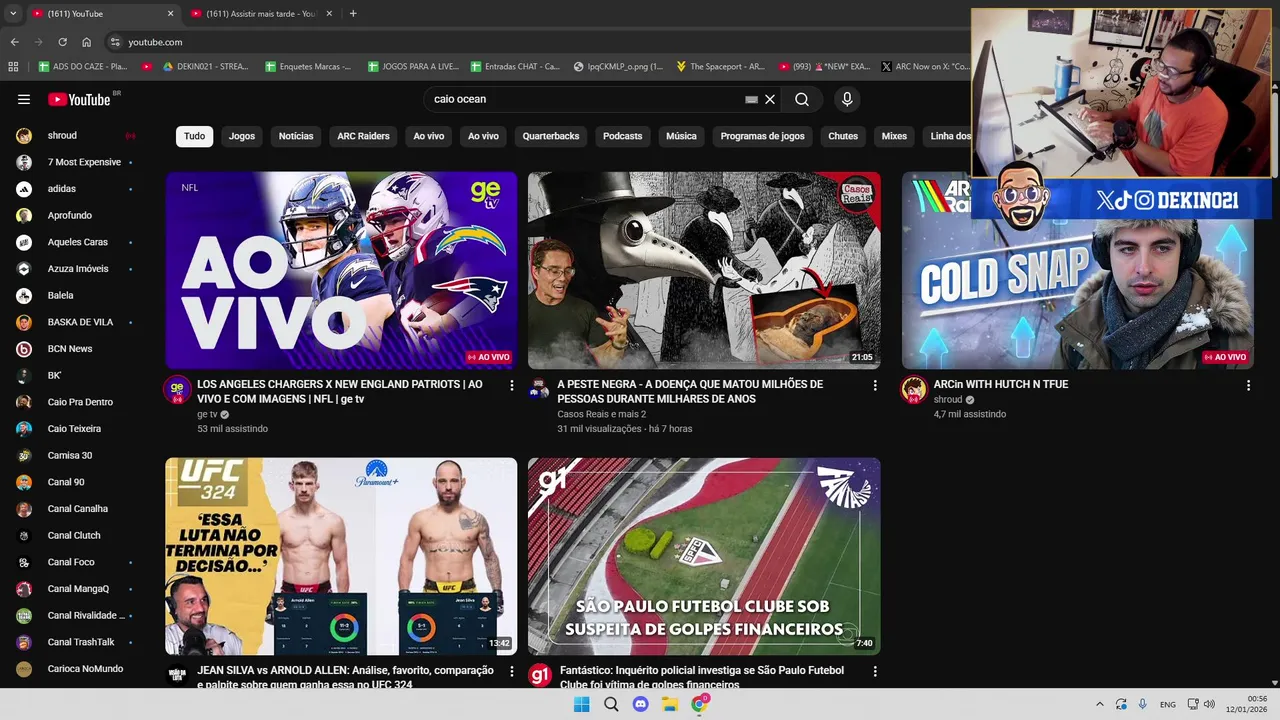Open a new browser tab with plus button
The image size is (1280, 720).
click(x=353, y=14)
